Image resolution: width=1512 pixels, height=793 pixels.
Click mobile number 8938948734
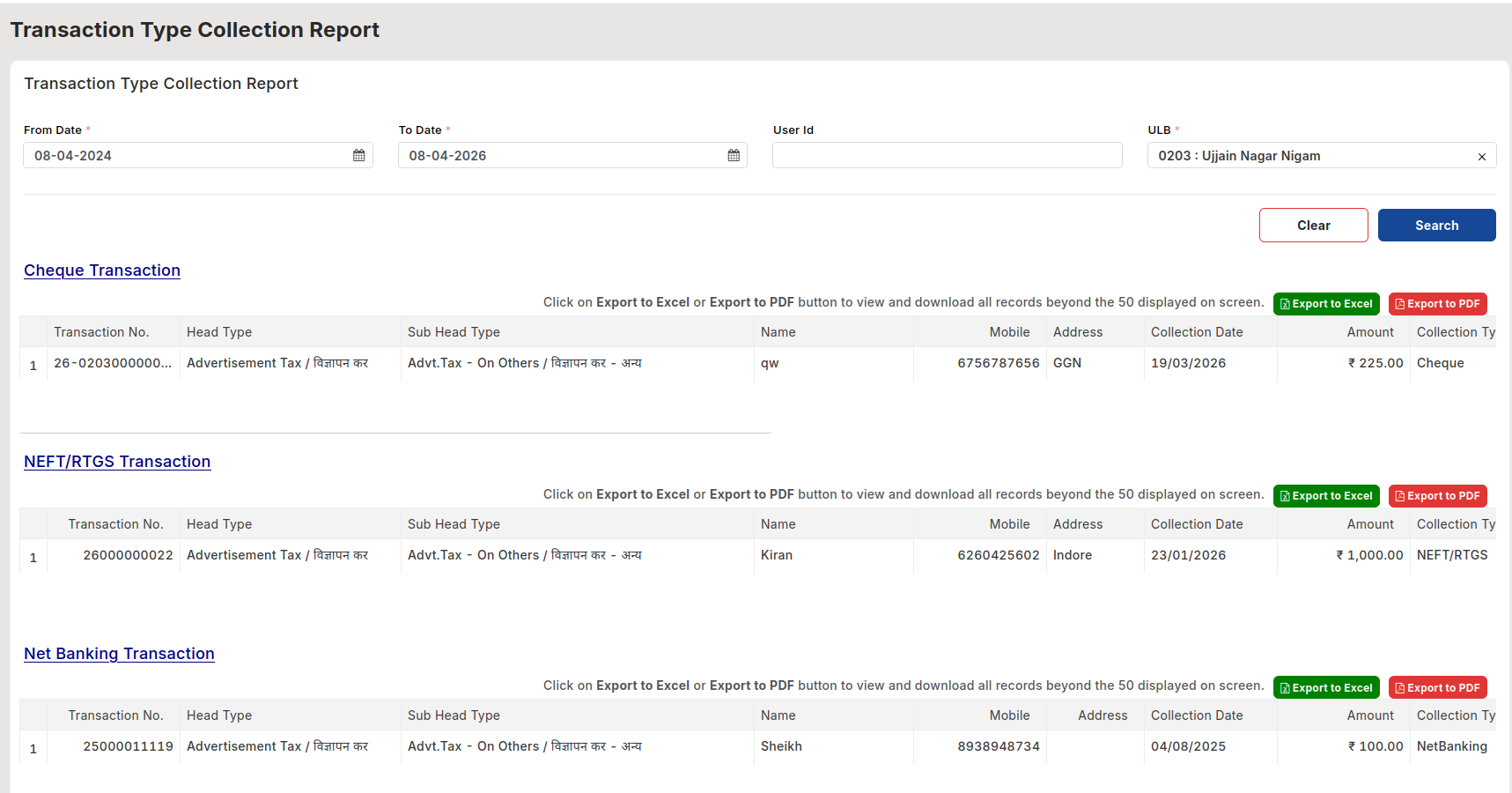pyautogui.click(x=999, y=746)
